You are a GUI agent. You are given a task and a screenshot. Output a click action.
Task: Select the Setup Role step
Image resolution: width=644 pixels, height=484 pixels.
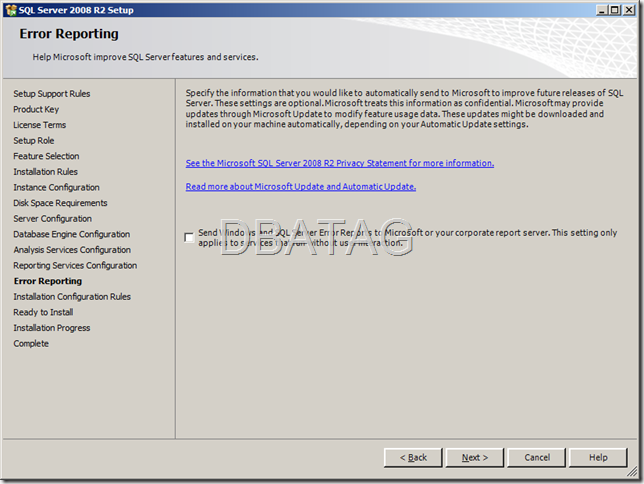[34, 141]
